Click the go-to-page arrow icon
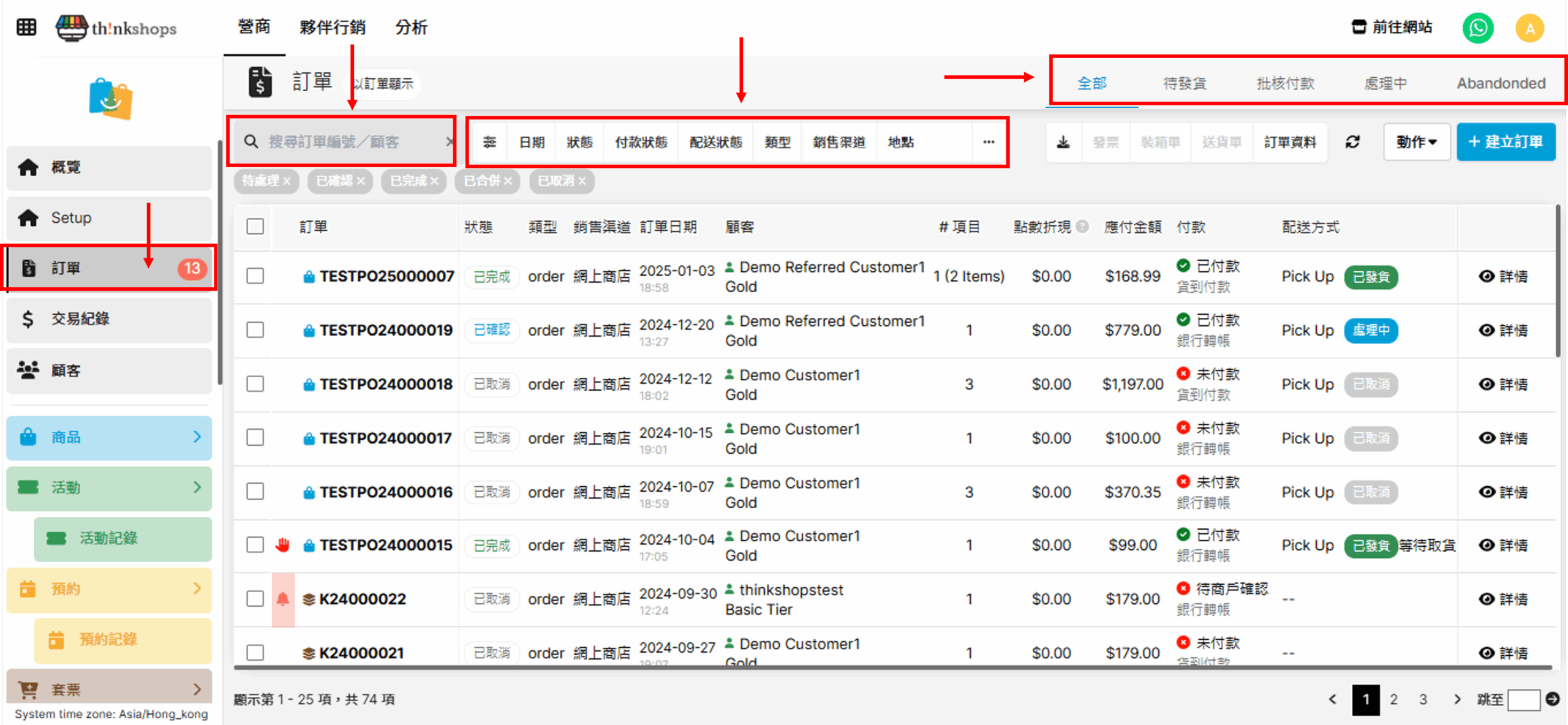This screenshot has height=725, width=1568. pos(1553,699)
